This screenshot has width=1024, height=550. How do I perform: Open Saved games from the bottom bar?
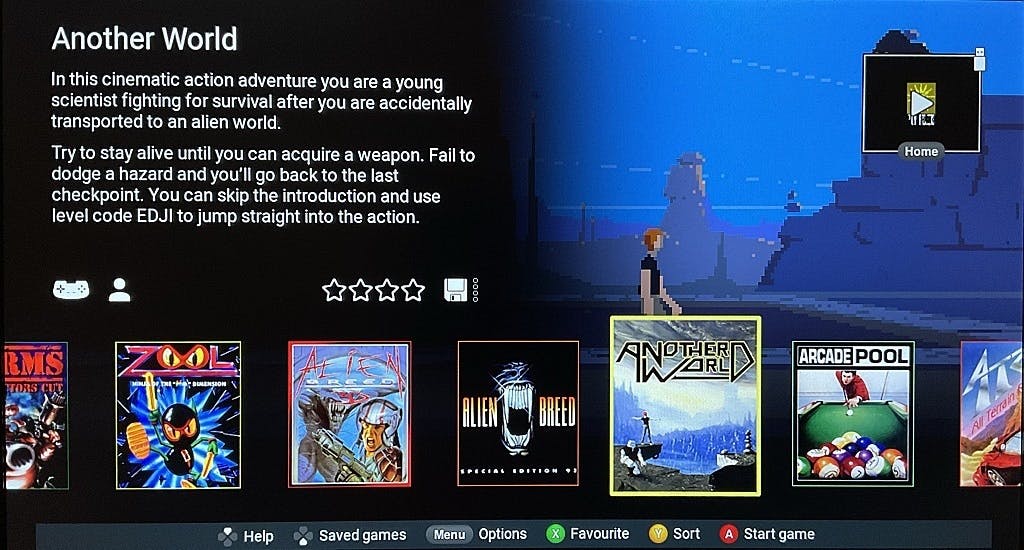click(350, 536)
